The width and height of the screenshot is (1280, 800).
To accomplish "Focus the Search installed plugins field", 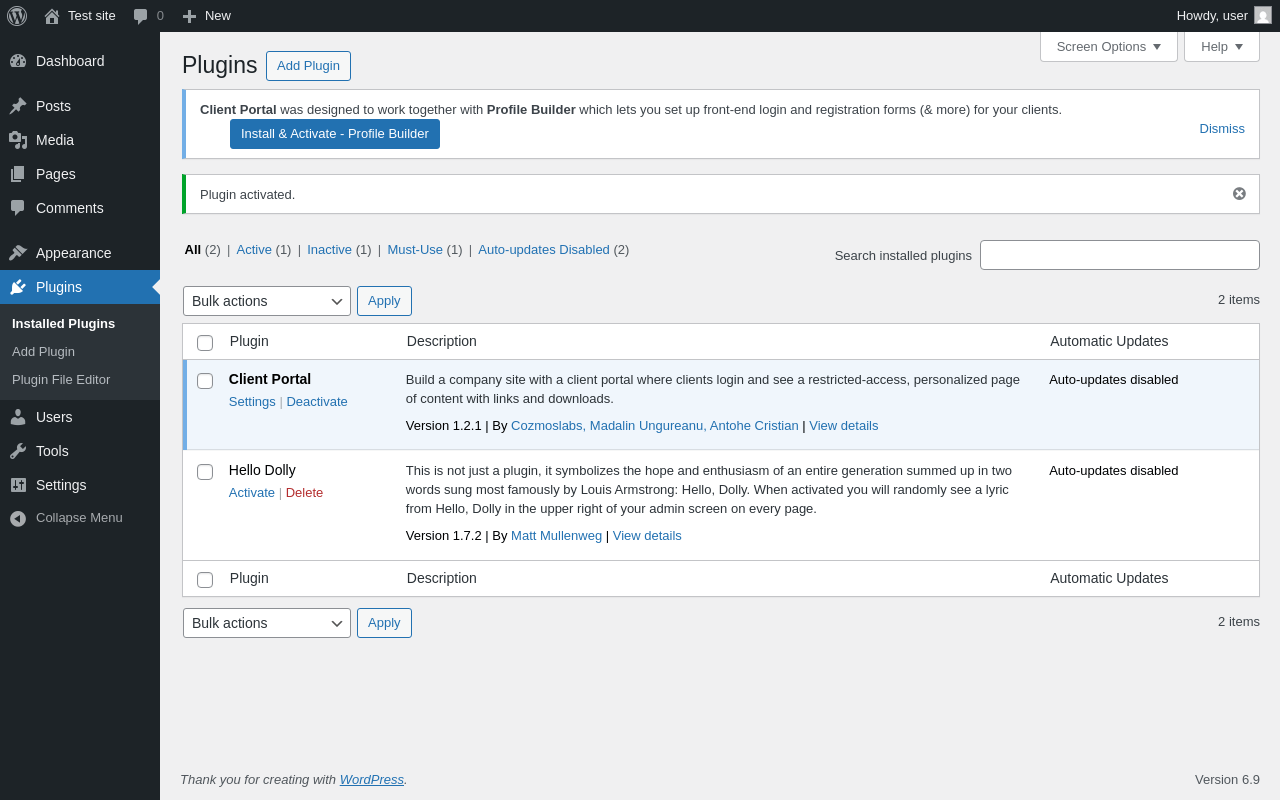I will click(1120, 255).
